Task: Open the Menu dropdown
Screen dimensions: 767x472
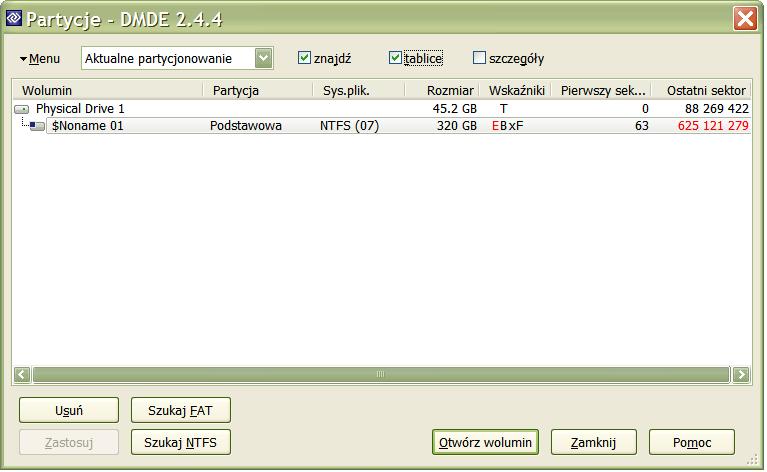Action: (x=40, y=59)
